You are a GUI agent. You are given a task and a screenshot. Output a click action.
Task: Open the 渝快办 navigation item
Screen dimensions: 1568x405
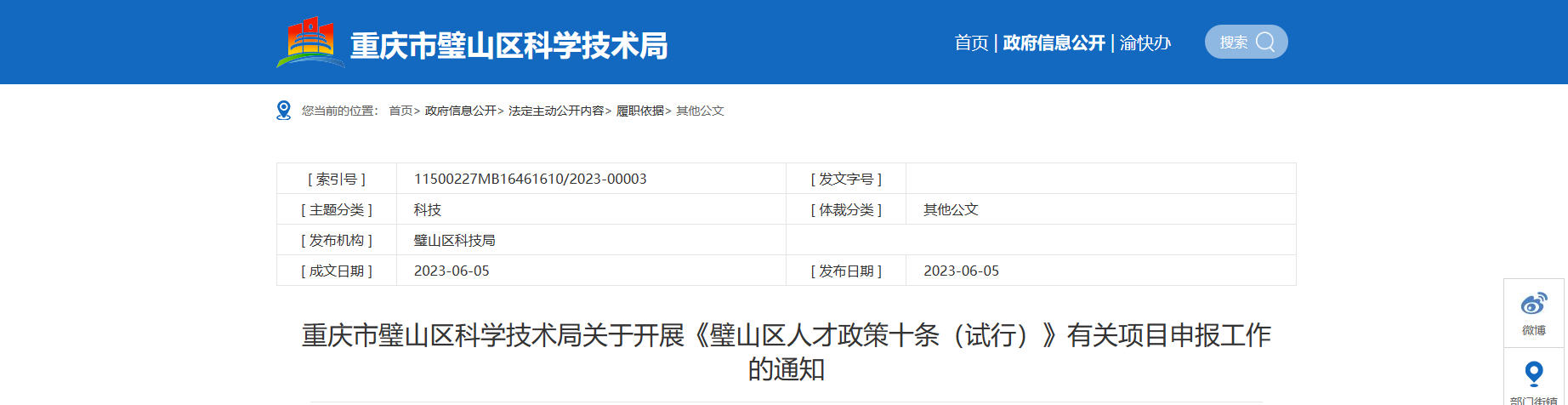coord(1145,43)
